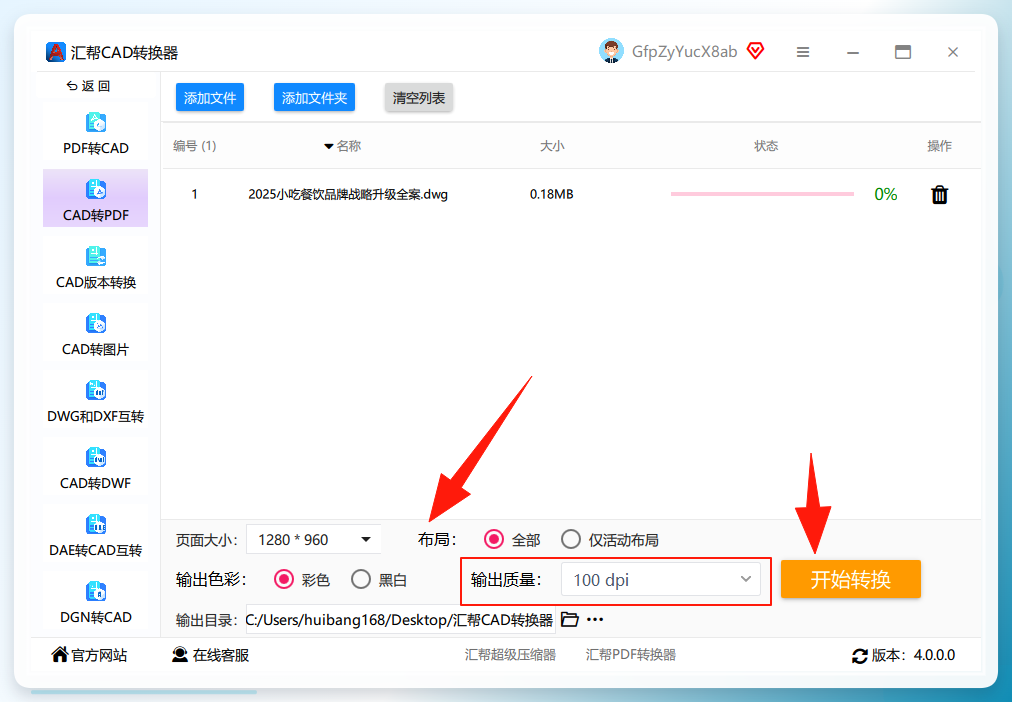Screen dimensions: 1012x702
Task: Click the 输出目录 path input field
Action: click(400, 620)
